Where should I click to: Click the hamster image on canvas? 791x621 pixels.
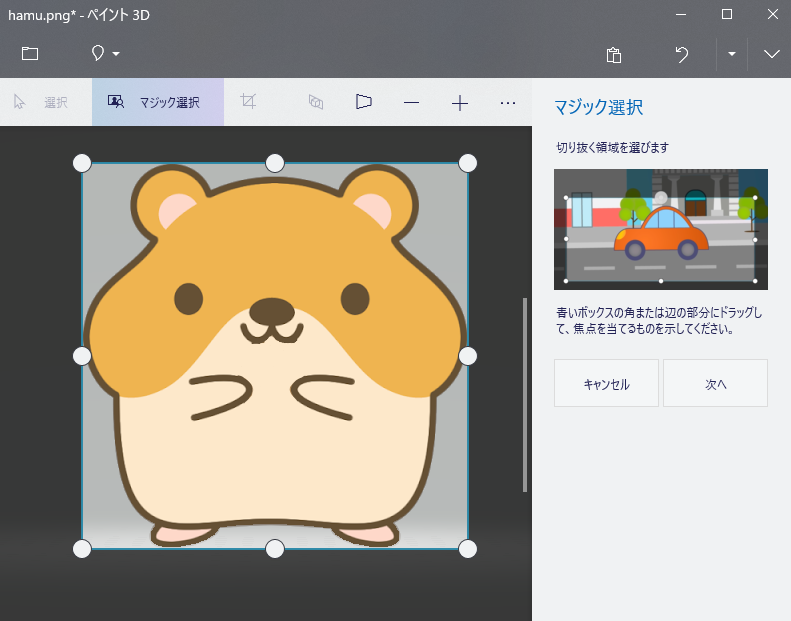point(275,356)
